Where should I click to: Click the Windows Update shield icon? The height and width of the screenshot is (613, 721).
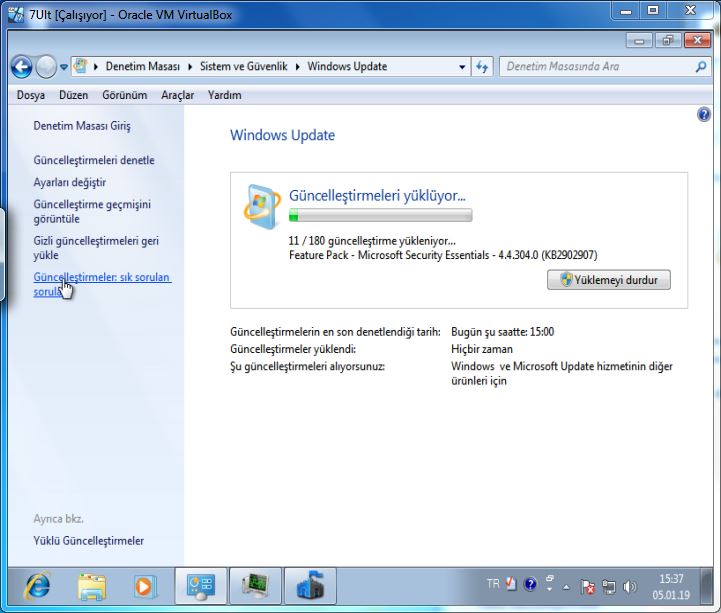pyautogui.click(x=262, y=207)
